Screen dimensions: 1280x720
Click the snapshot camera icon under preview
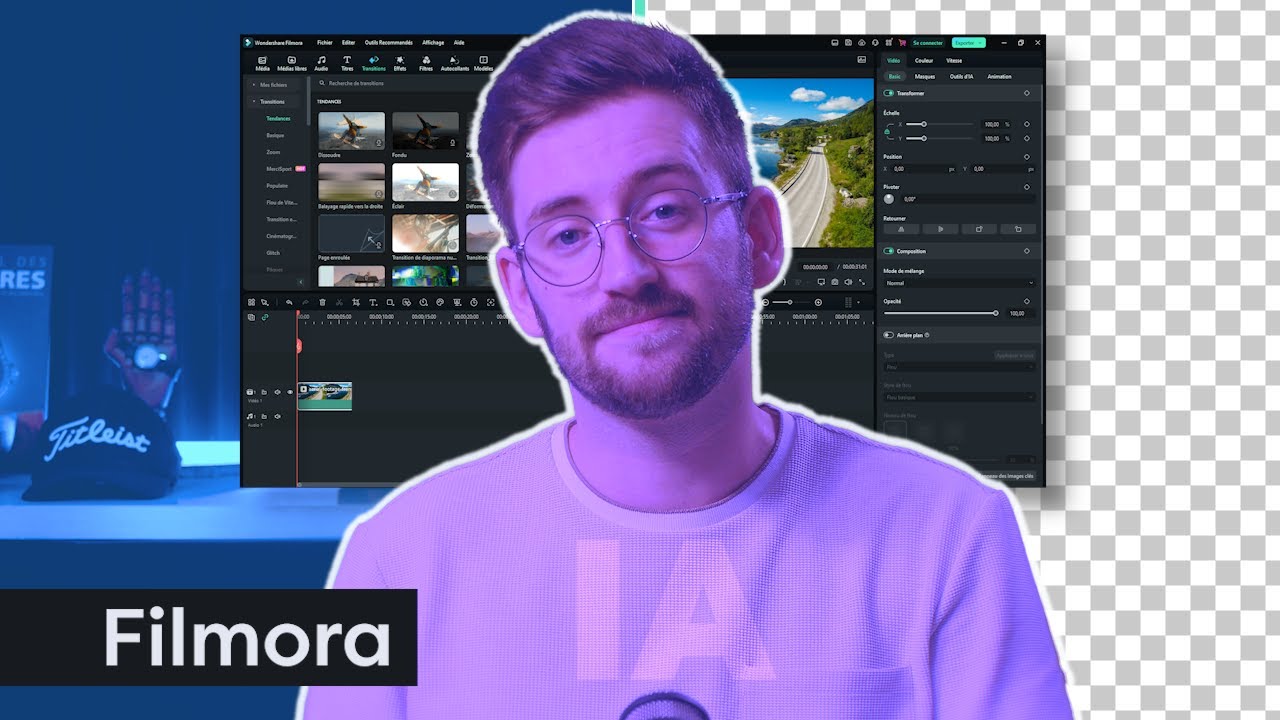click(x=835, y=282)
